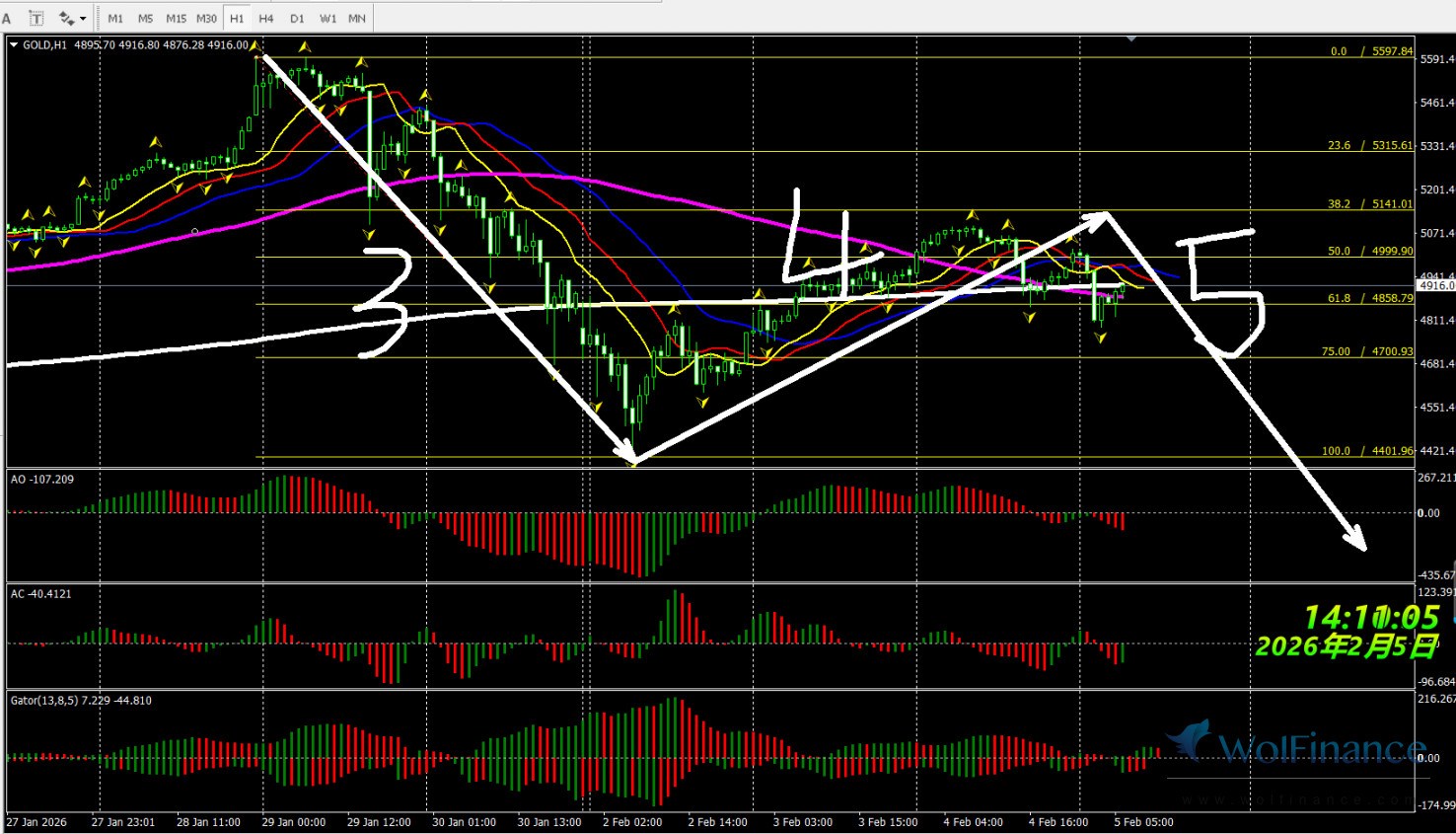This screenshot has width=1456, height=834.
Task: Select the MN monthly timeframe
Action: coord(357,19)
